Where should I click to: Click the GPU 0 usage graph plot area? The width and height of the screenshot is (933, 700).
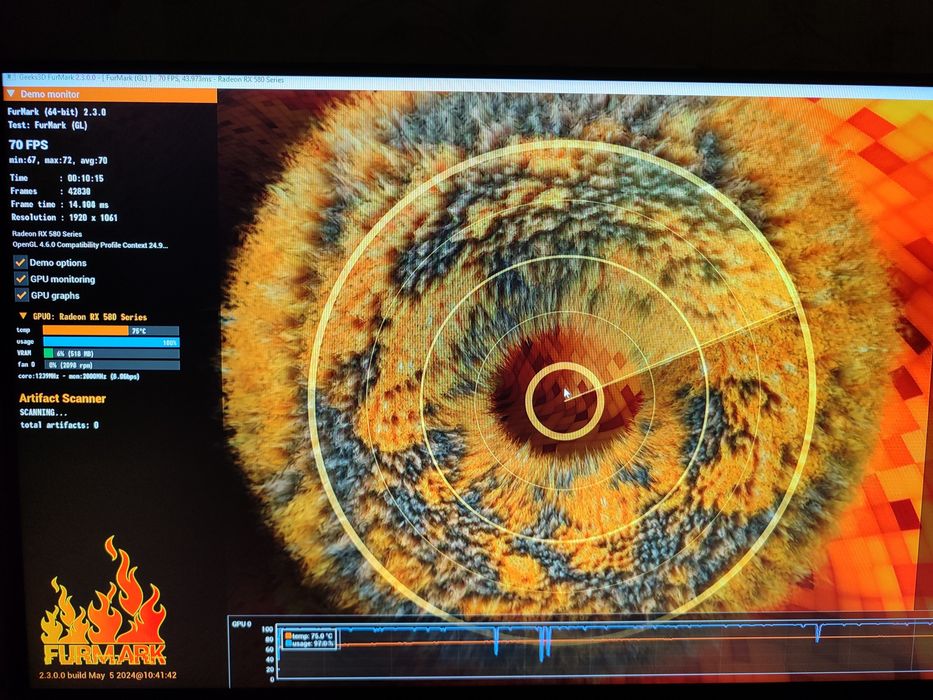click(x=604, y=650)
